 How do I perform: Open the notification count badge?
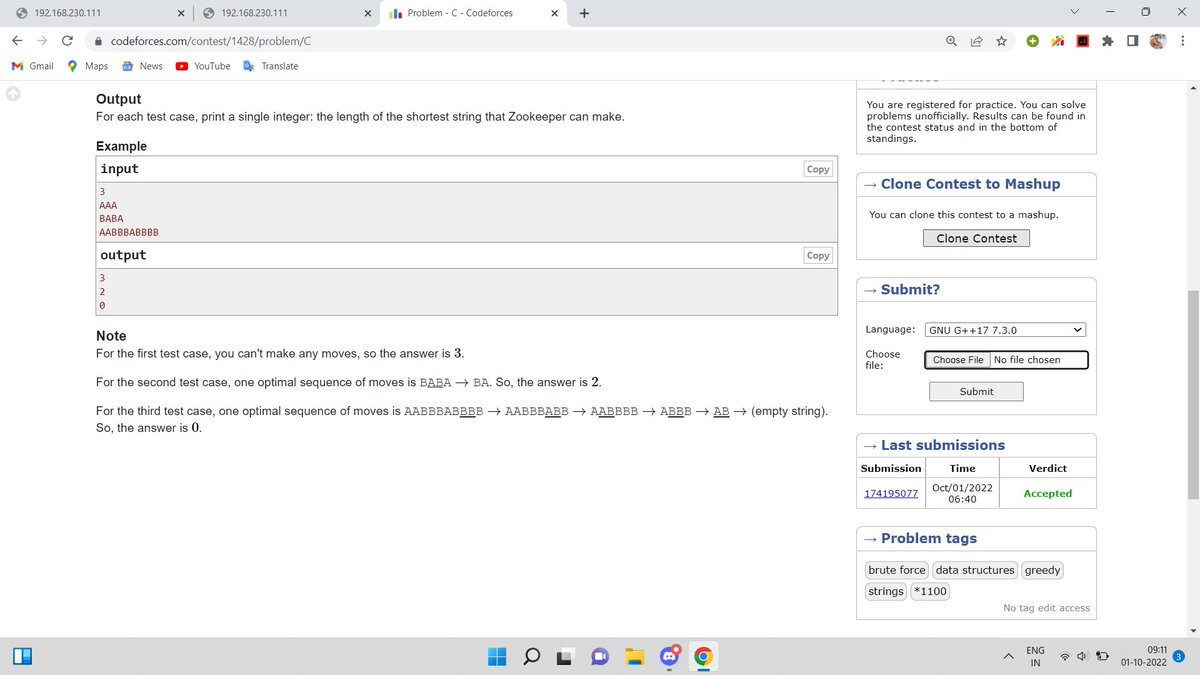coord(1179,656)
